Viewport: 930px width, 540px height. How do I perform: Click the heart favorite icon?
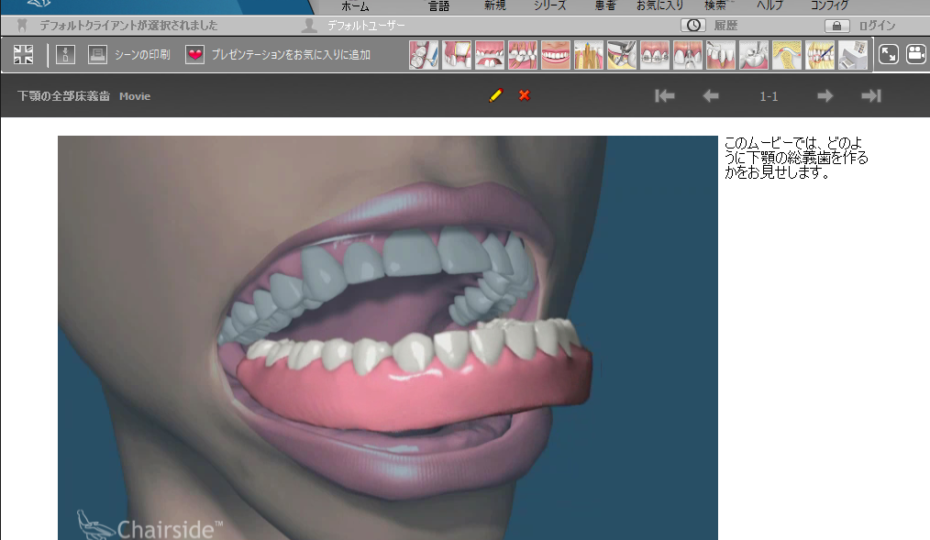tap(195, 55)
